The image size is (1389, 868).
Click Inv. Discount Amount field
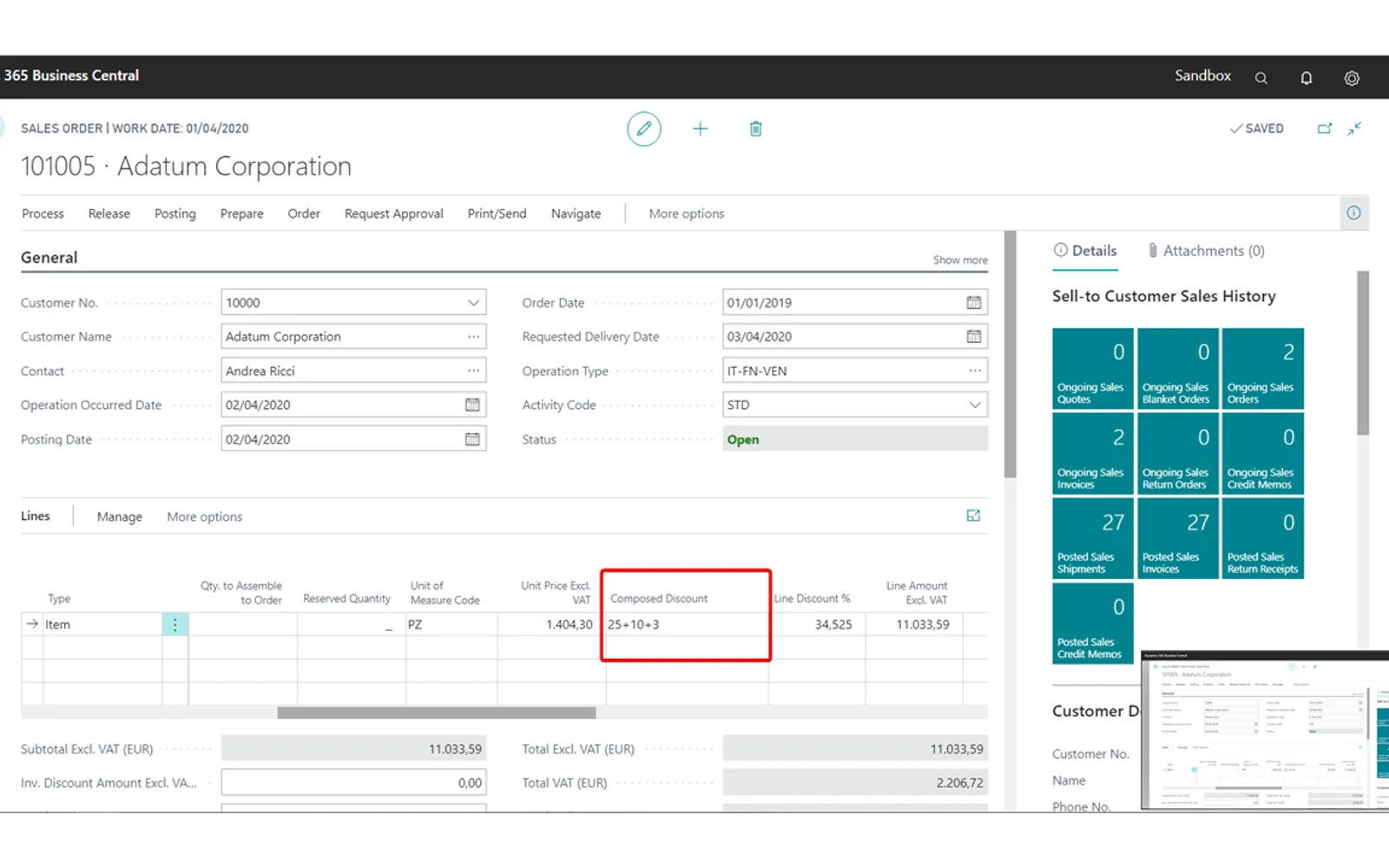click(x=353, y=782)
